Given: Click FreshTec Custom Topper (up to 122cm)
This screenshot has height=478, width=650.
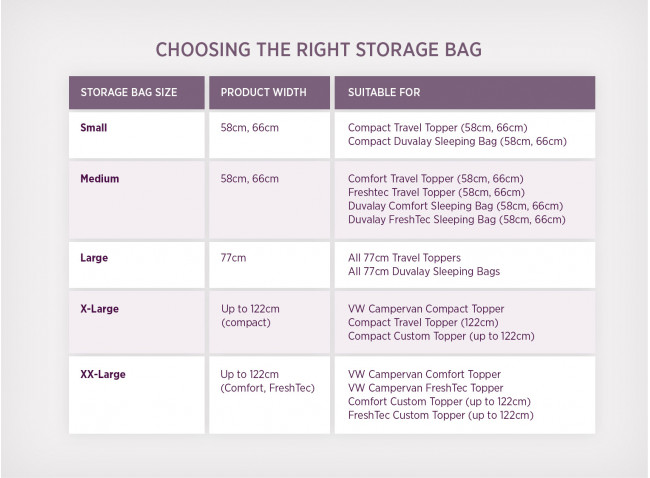Looking at the screenshot, I should click(441, 415).
